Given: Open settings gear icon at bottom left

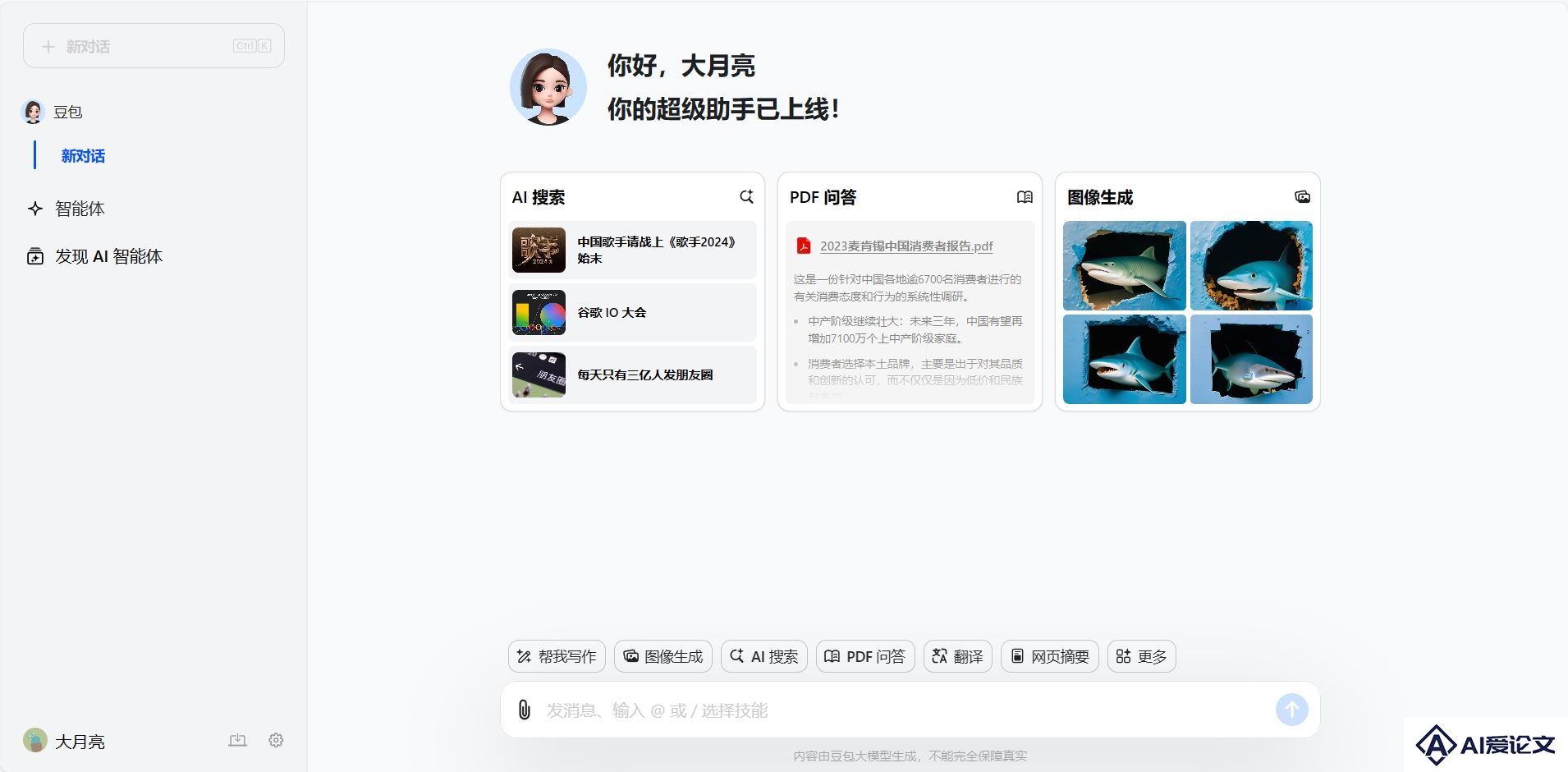Looking at the screenshot, I should (276, 740).
